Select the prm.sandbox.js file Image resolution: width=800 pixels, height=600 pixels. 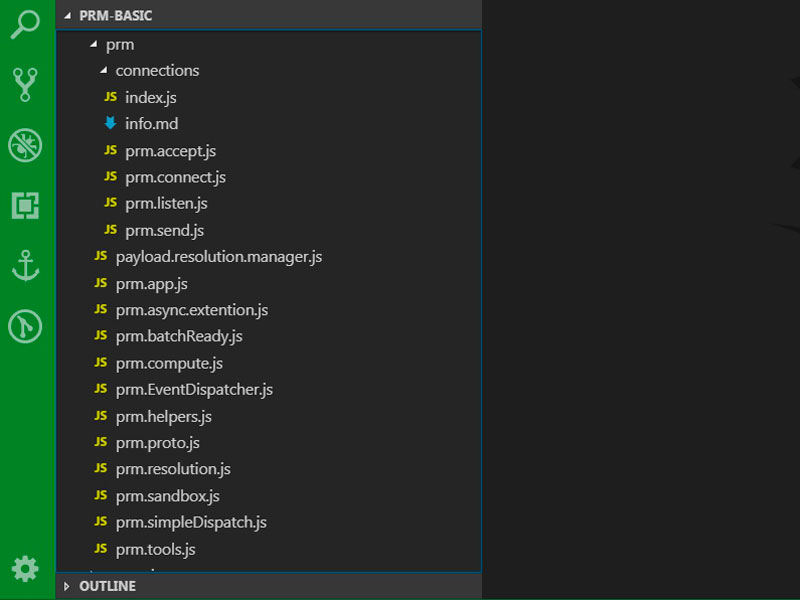(167, 496)
